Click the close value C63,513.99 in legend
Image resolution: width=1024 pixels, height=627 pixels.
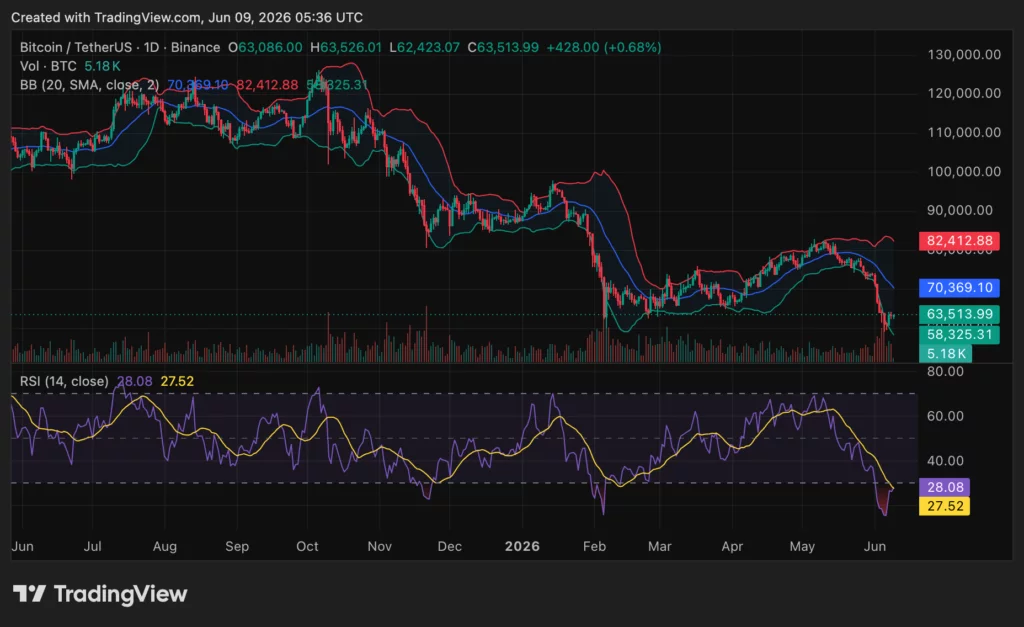click(503, 47)
